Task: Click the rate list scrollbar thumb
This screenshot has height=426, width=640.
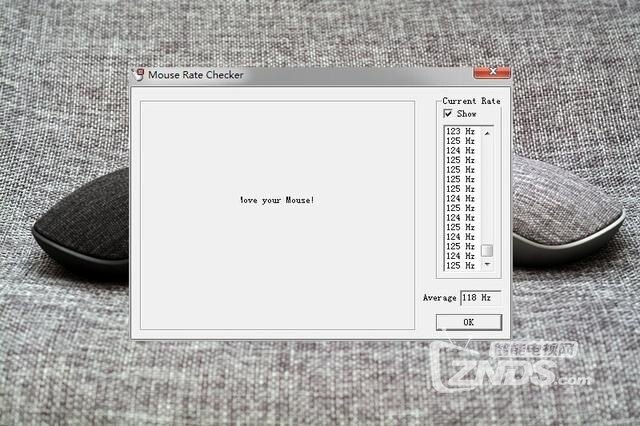Action: point(487,251)
